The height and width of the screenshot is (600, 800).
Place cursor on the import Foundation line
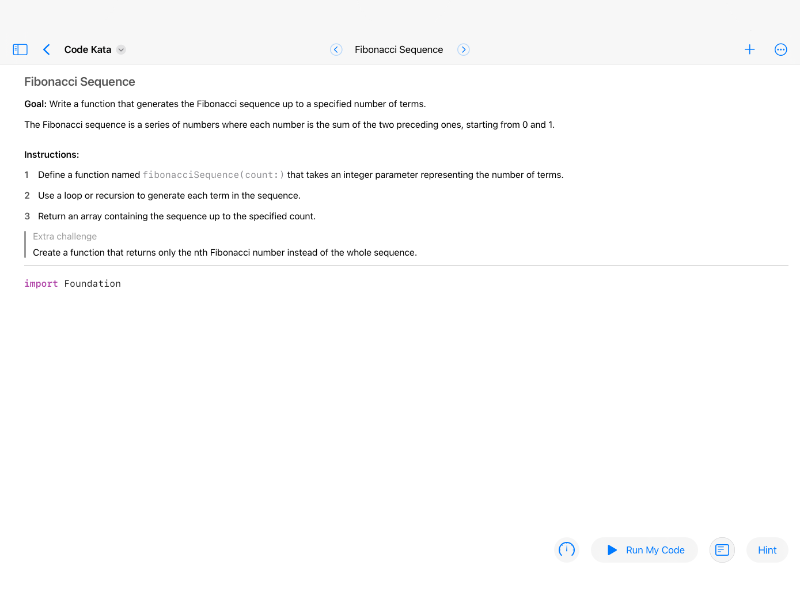pos(72,284)
